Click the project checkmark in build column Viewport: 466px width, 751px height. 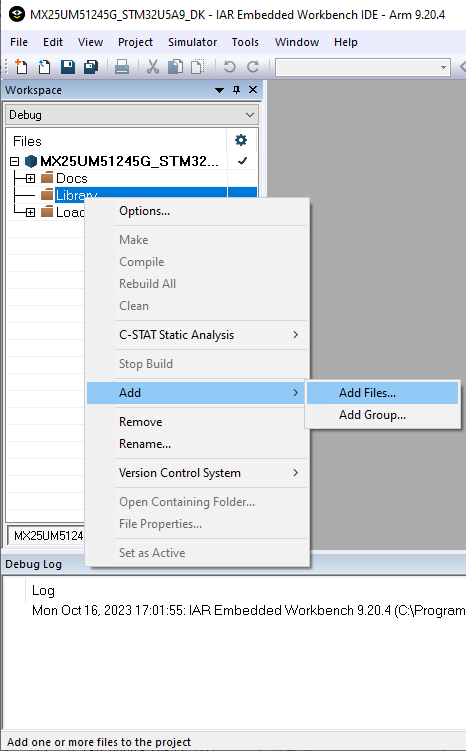[242, 161]
